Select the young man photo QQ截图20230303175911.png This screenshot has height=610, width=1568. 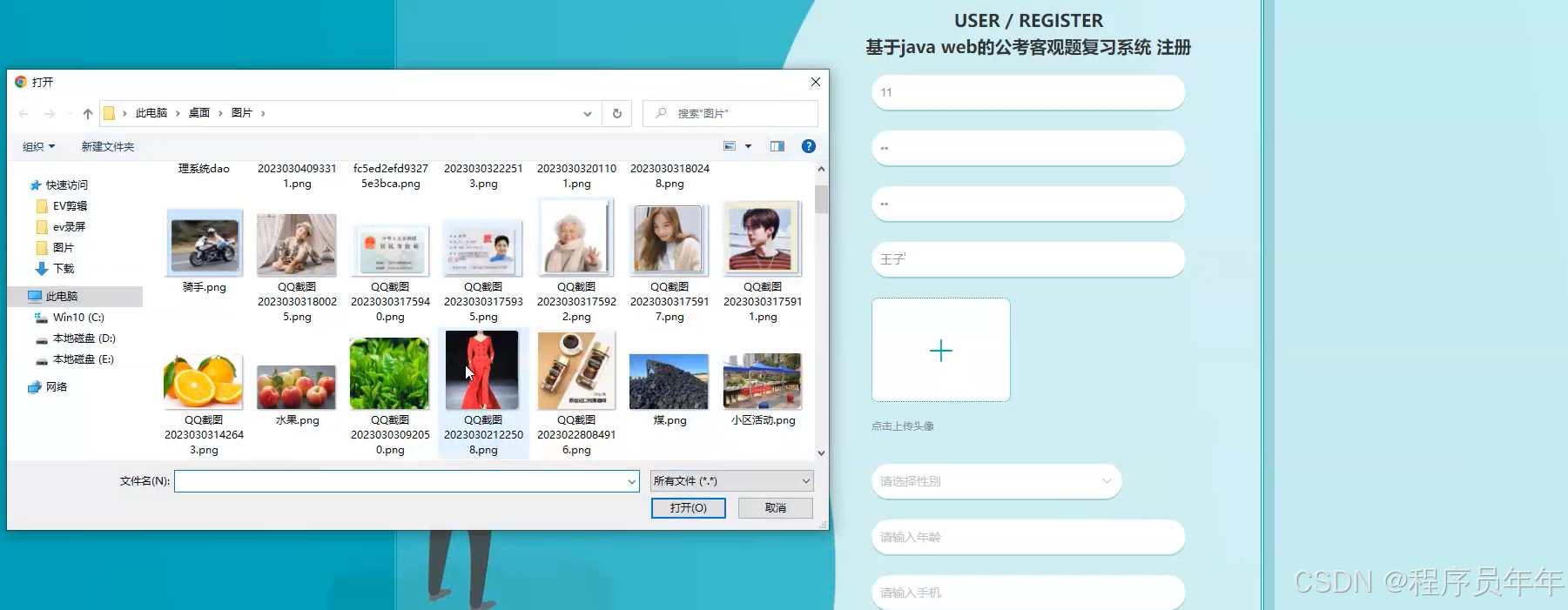coord(762,238)
